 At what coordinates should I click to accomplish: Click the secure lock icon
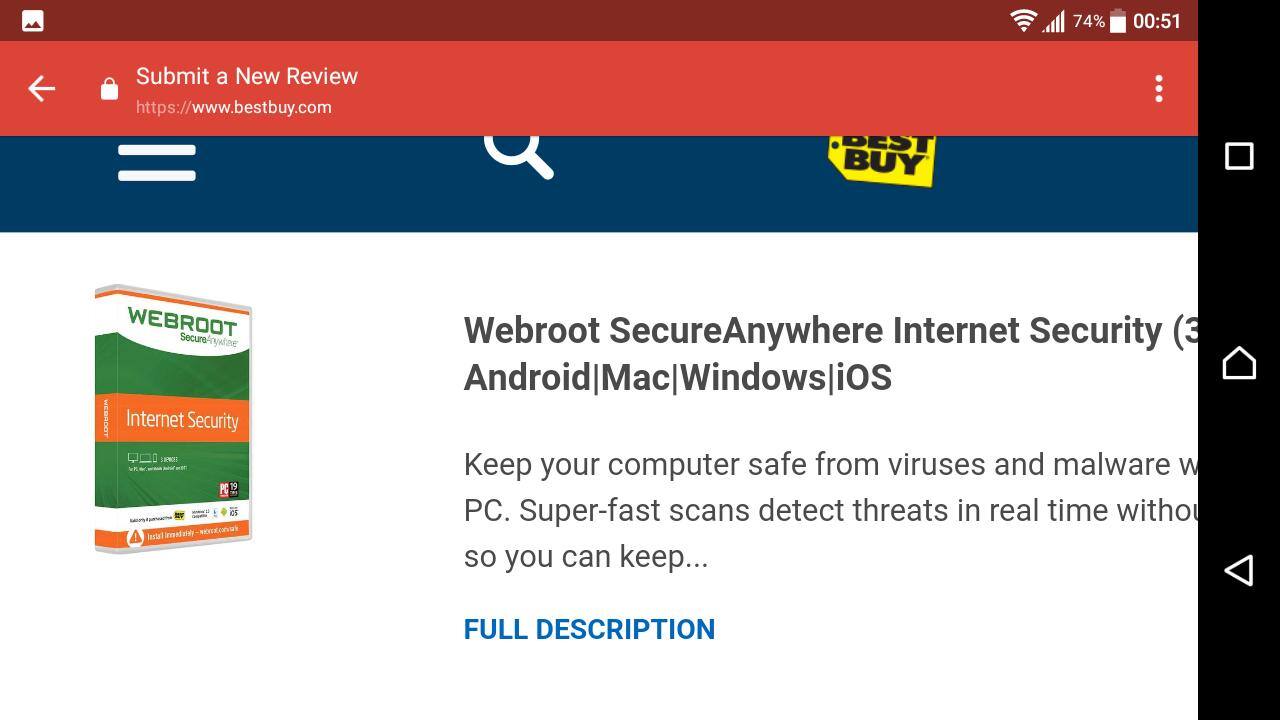[x=109, y=90]
